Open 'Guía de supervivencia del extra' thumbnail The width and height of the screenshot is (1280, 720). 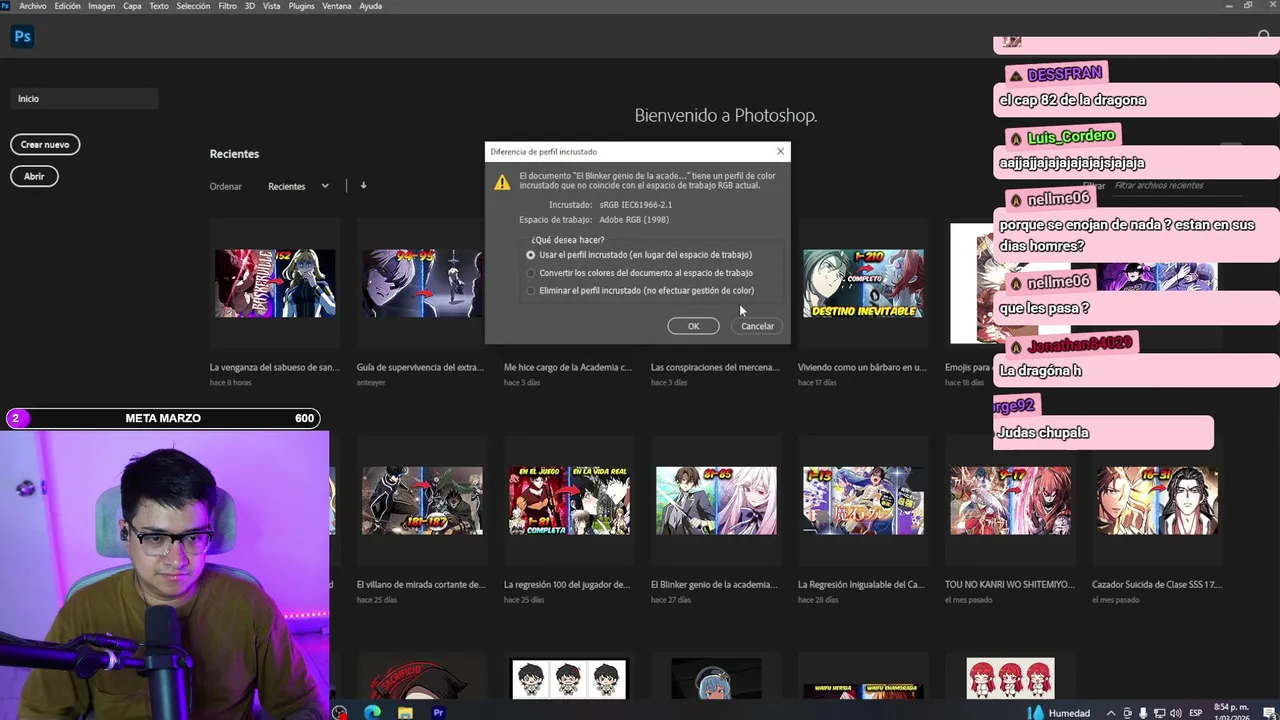[x=422, y=284]
